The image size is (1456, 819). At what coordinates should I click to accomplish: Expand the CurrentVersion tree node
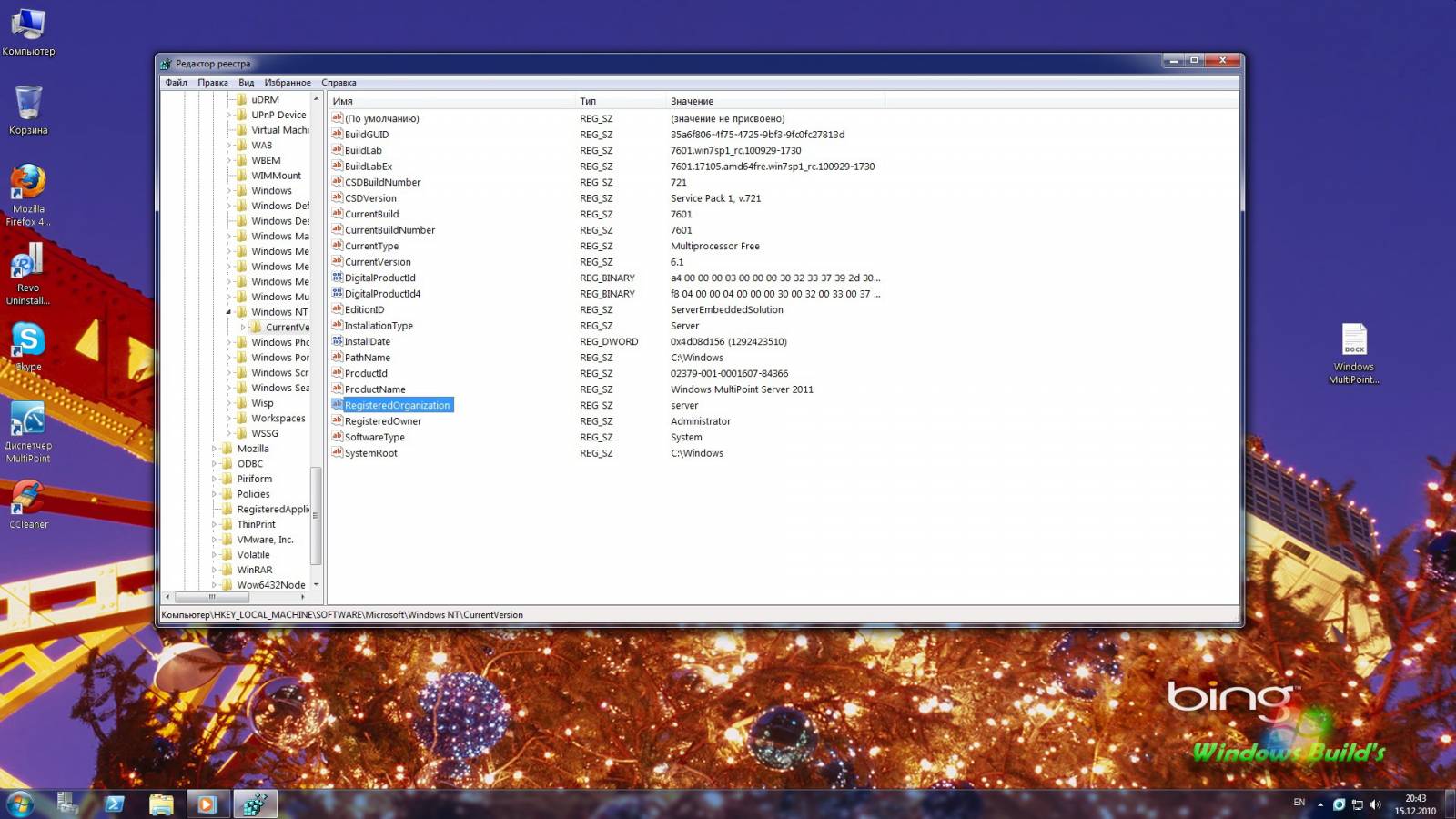tap(243, 327)
